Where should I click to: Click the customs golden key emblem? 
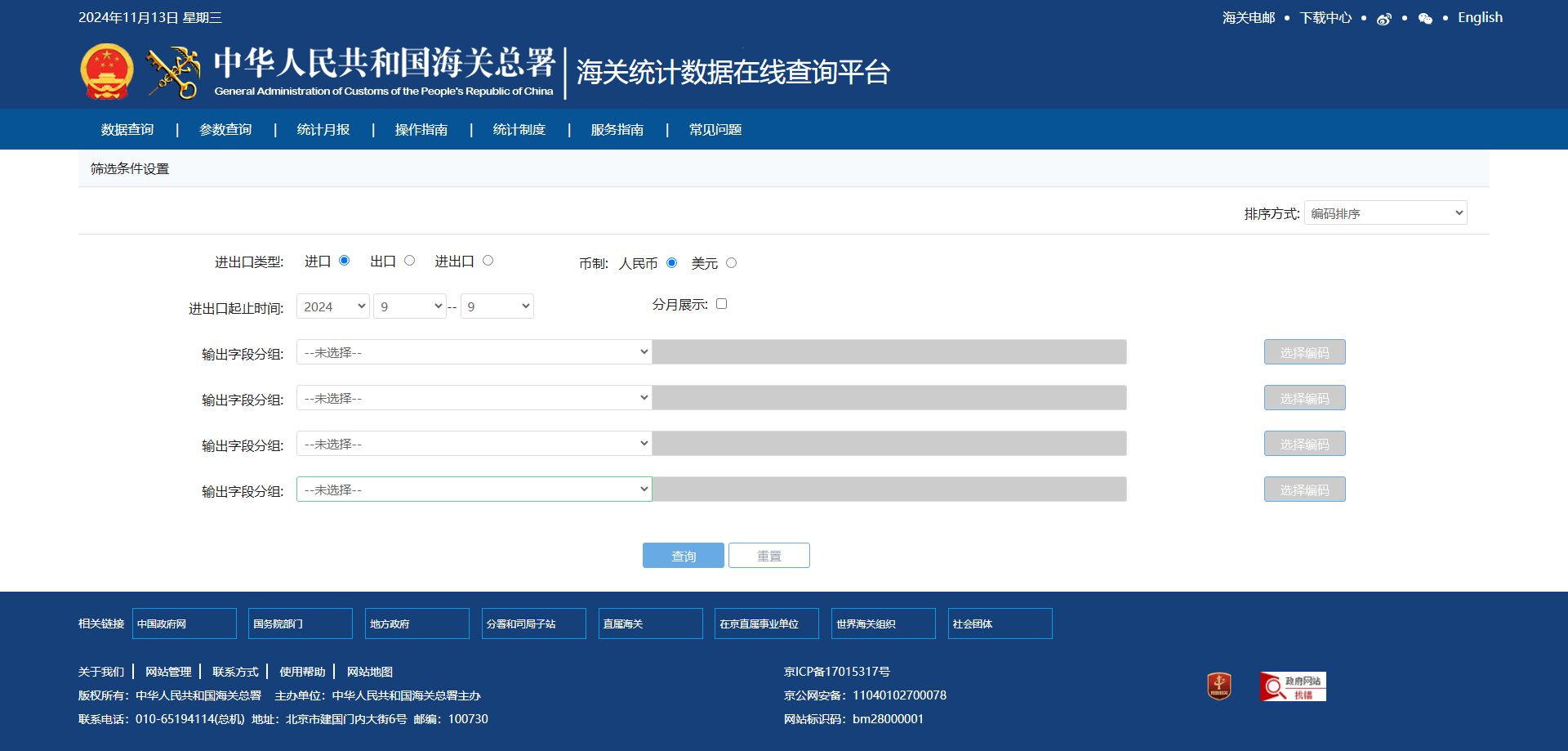[x=174, y=72]
